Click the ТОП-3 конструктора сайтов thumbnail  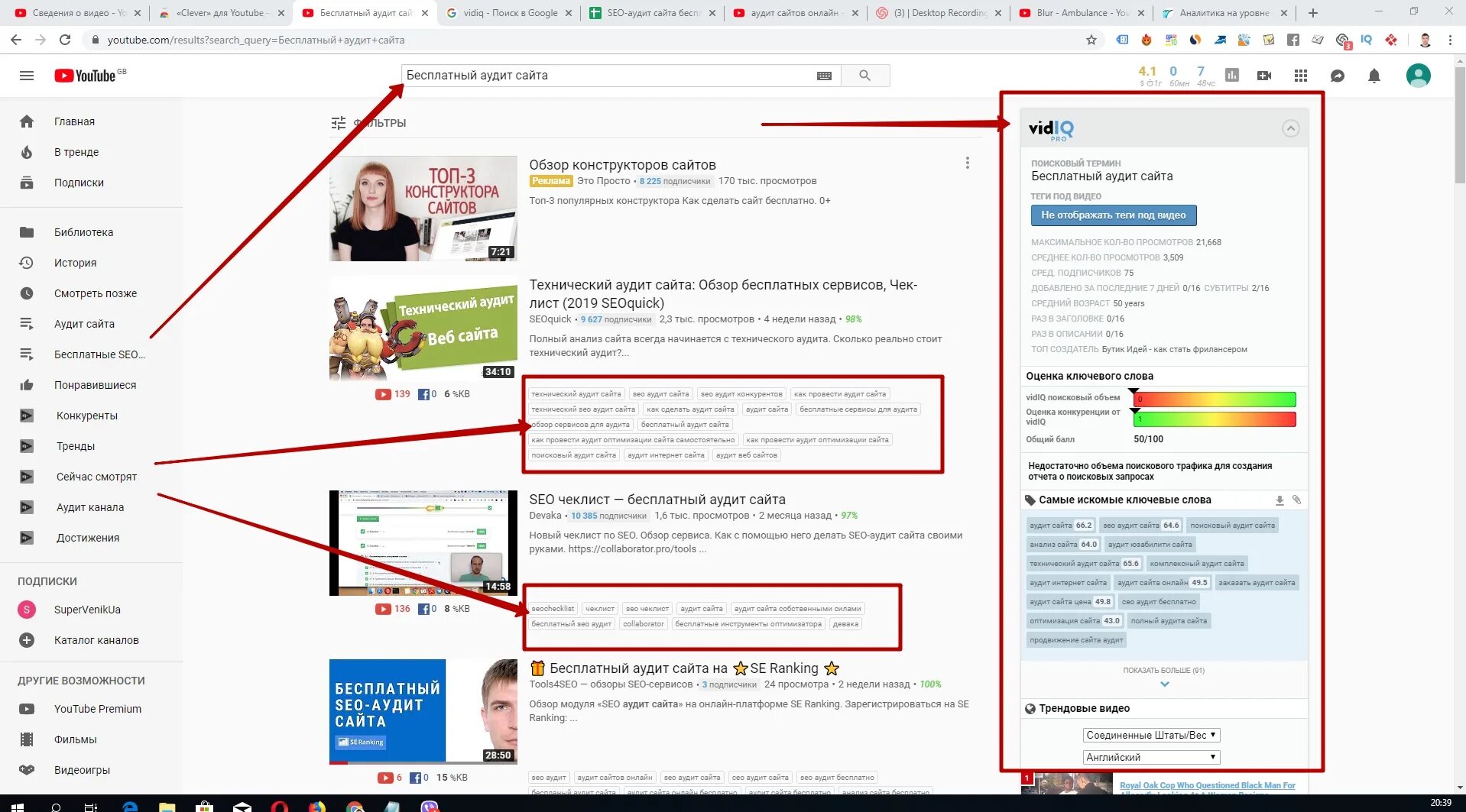(423, 209)
